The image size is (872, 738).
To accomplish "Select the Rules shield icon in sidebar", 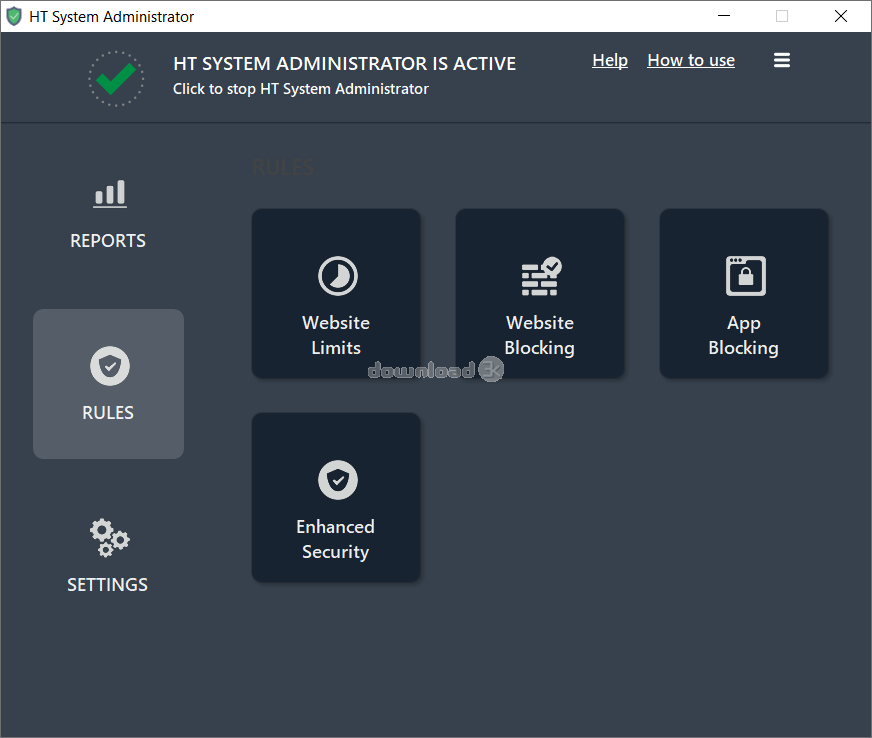I will click(110, 366).
